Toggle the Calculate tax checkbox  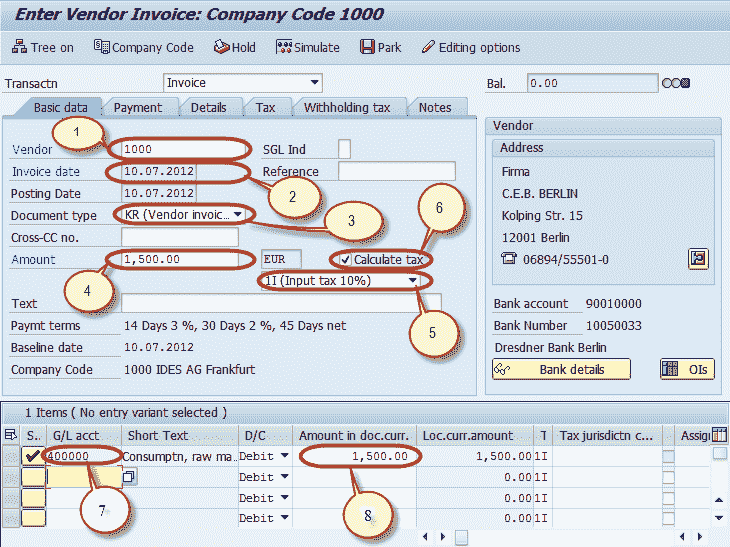345,259
